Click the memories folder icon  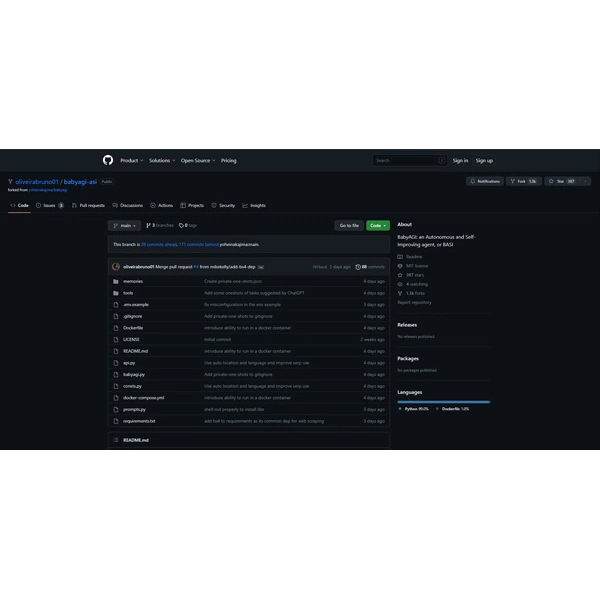click(x=116, y=281)
